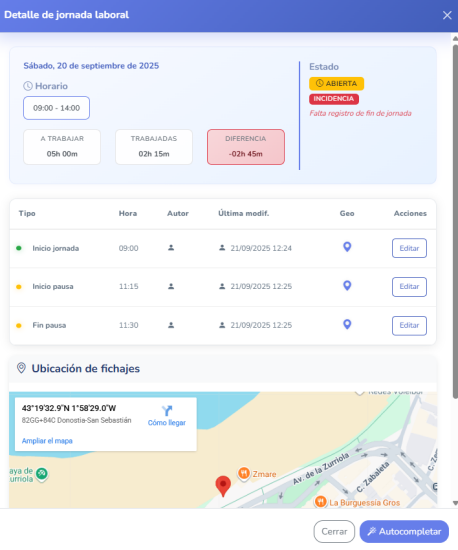This screenshot has width=458, height=550.
Task: Open the Ampliar el mapa link
Action: 47,441
